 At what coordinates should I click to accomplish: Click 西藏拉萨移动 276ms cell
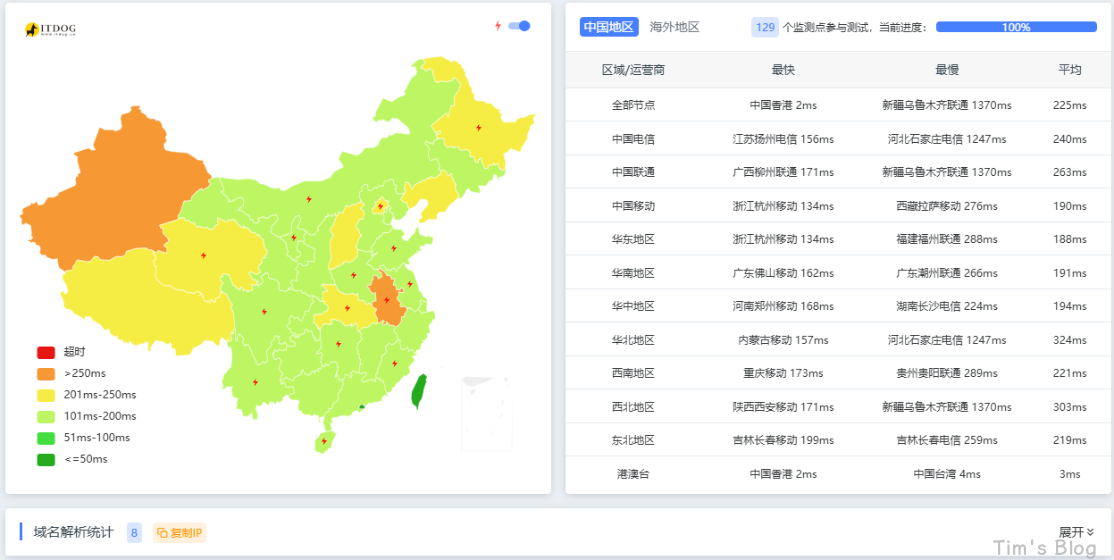[947, 206]
